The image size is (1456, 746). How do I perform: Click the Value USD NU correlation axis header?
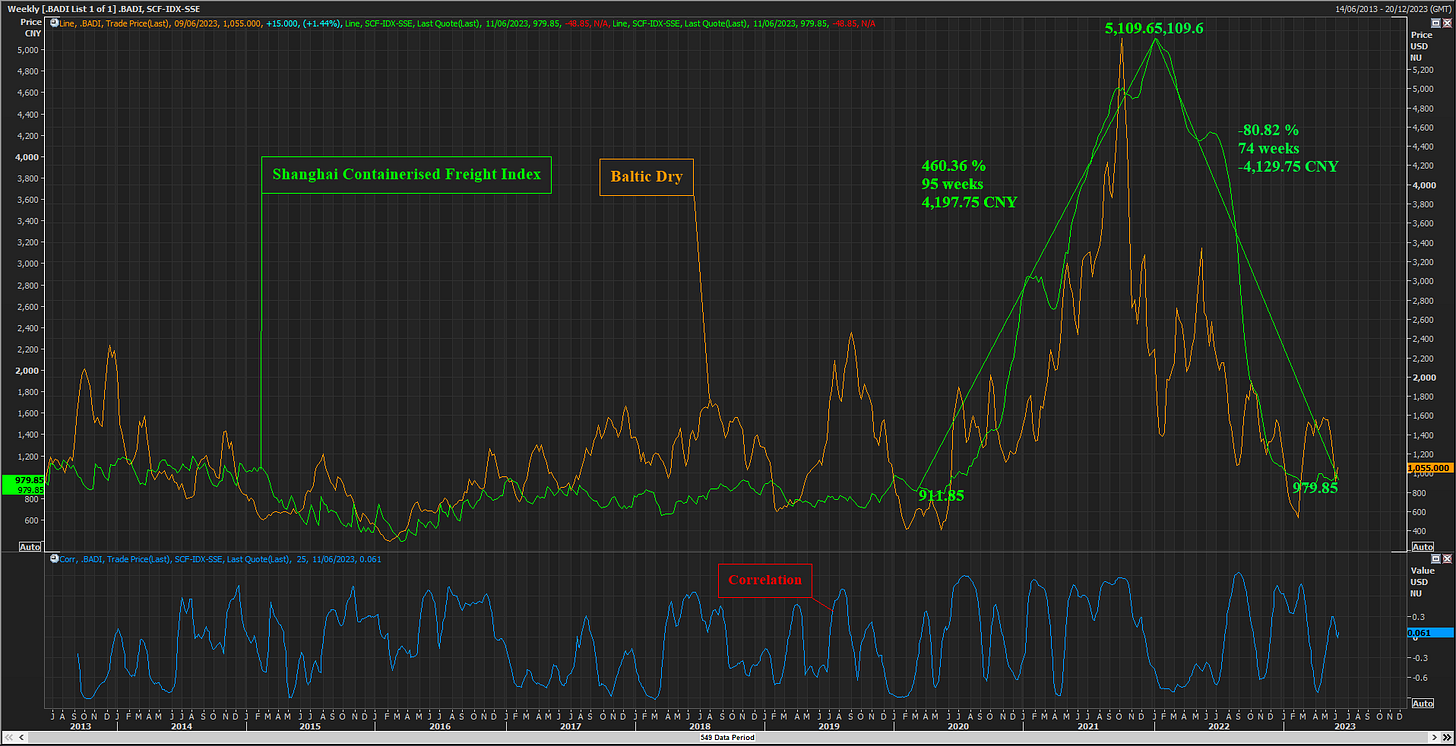1422,581
